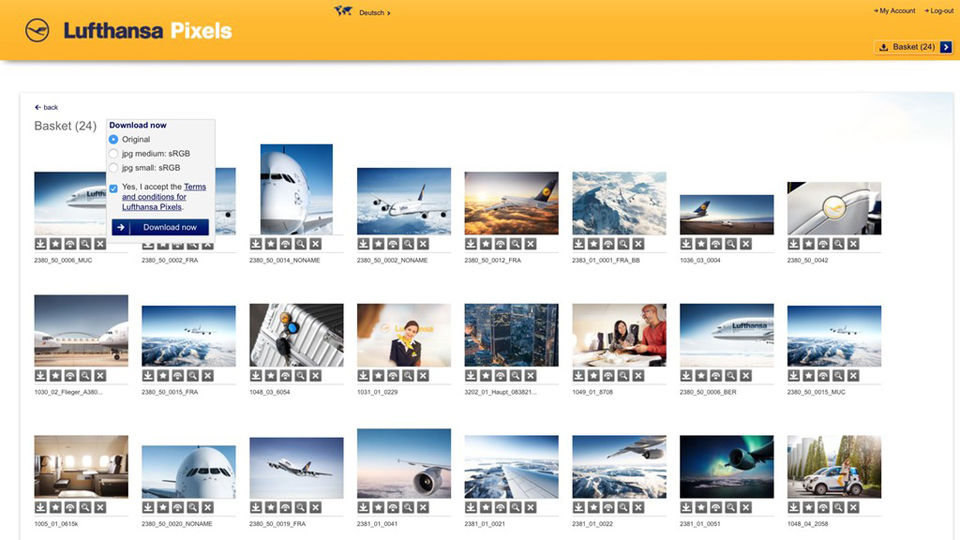Star image 1049_01_8708
Screen dimensions: 960x540
point(593,375)
